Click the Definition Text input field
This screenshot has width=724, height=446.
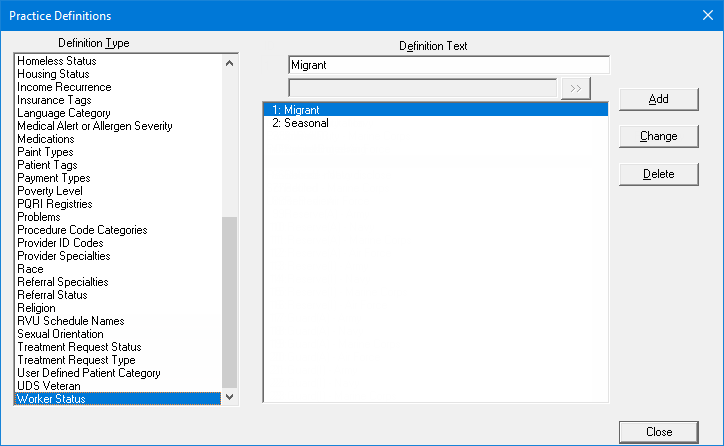pyautogui.click(x=447, y=65)
